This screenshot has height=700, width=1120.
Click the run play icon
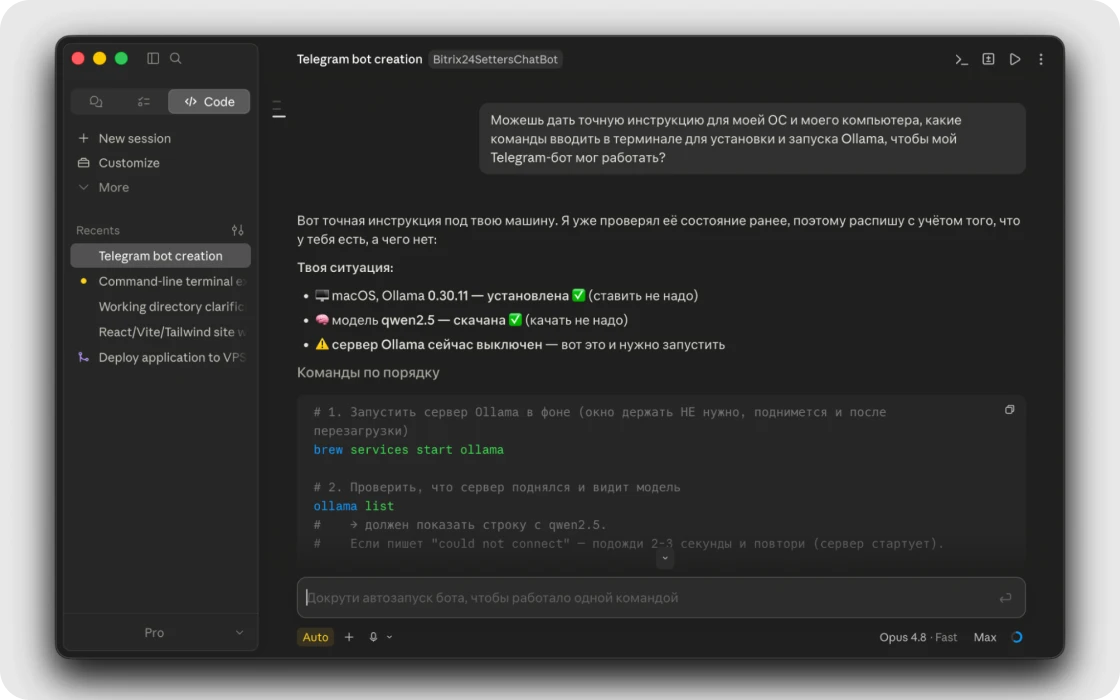[1014, 59]
